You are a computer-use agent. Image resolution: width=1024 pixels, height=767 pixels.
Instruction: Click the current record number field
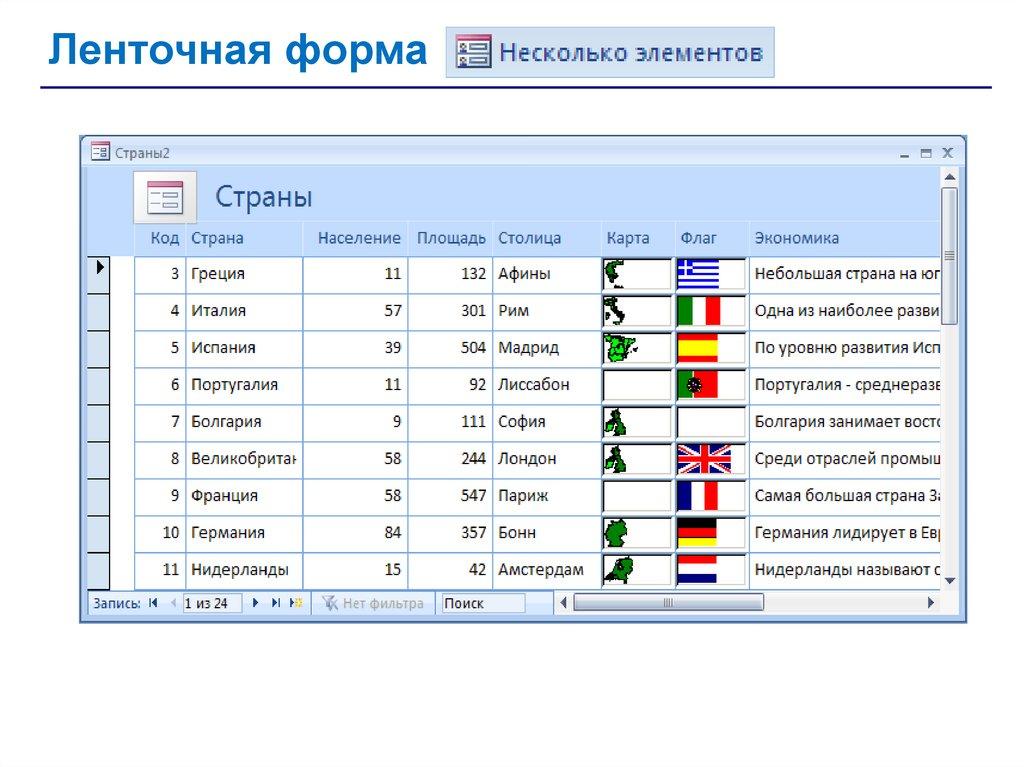(212, 603)
